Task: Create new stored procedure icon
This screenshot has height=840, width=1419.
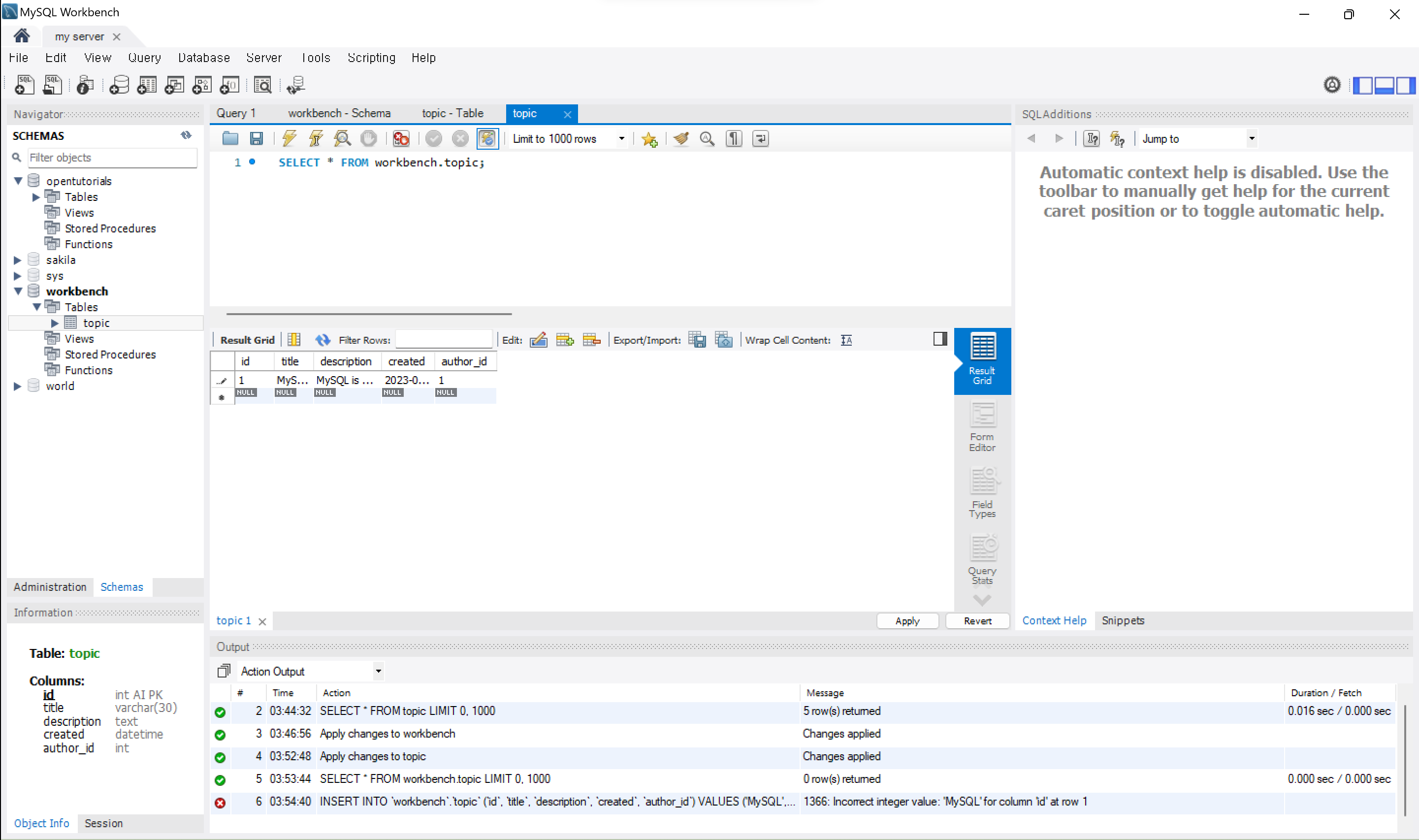Action: click(x=202, y=85)
